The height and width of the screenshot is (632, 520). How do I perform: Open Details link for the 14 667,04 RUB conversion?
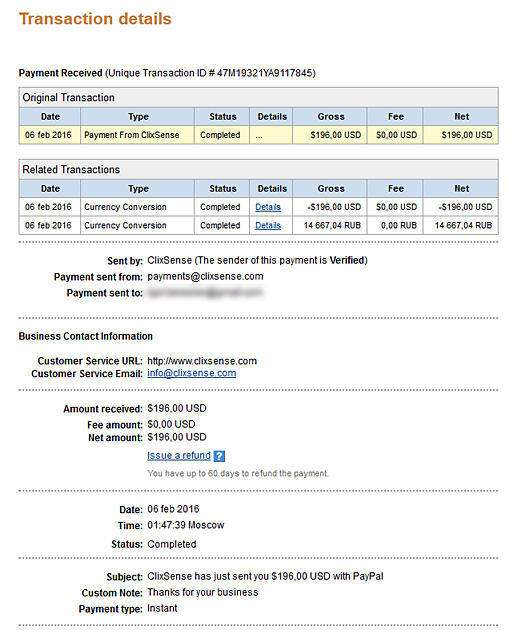point(268,225)
